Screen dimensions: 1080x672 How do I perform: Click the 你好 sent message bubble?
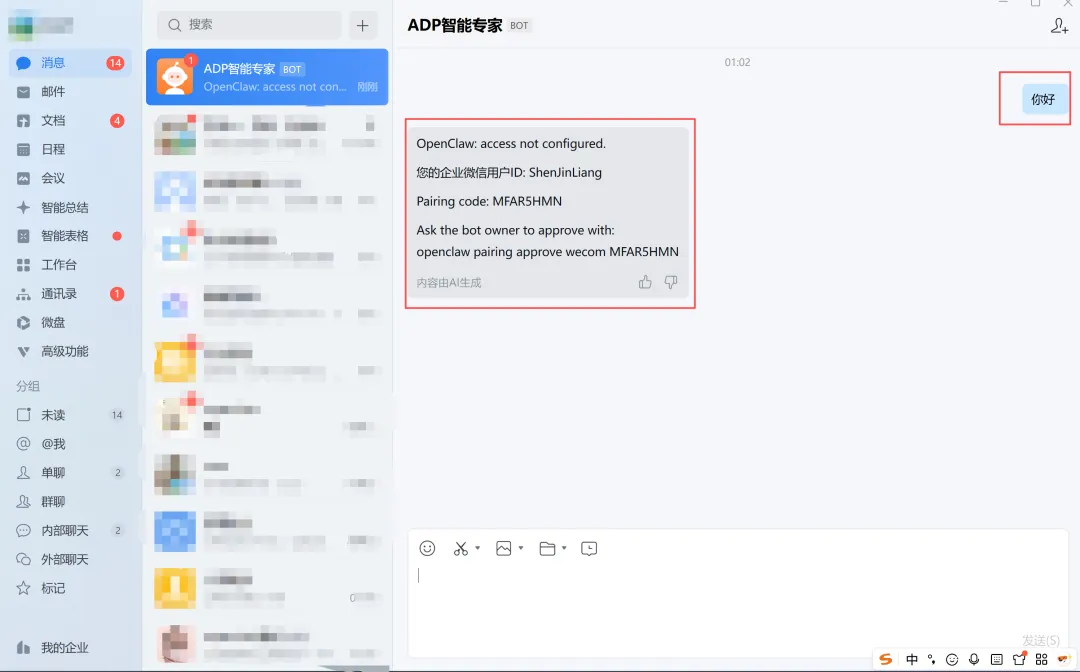[x=1043, y=99]
